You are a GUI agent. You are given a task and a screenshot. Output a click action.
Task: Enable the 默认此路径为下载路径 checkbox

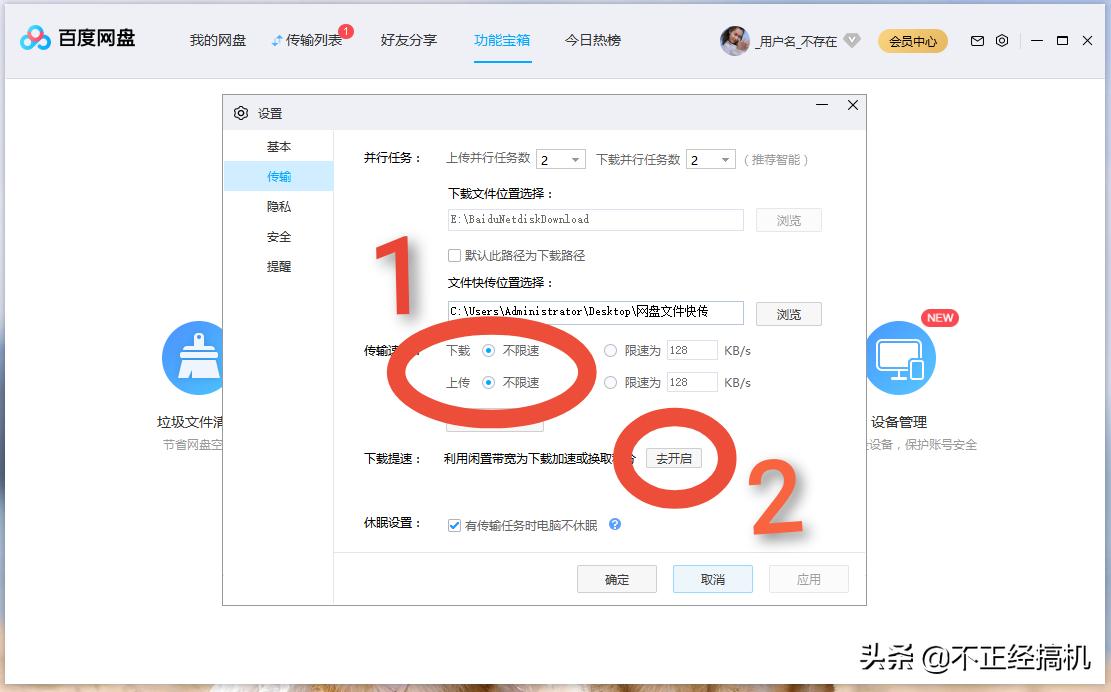coord(455,255)
